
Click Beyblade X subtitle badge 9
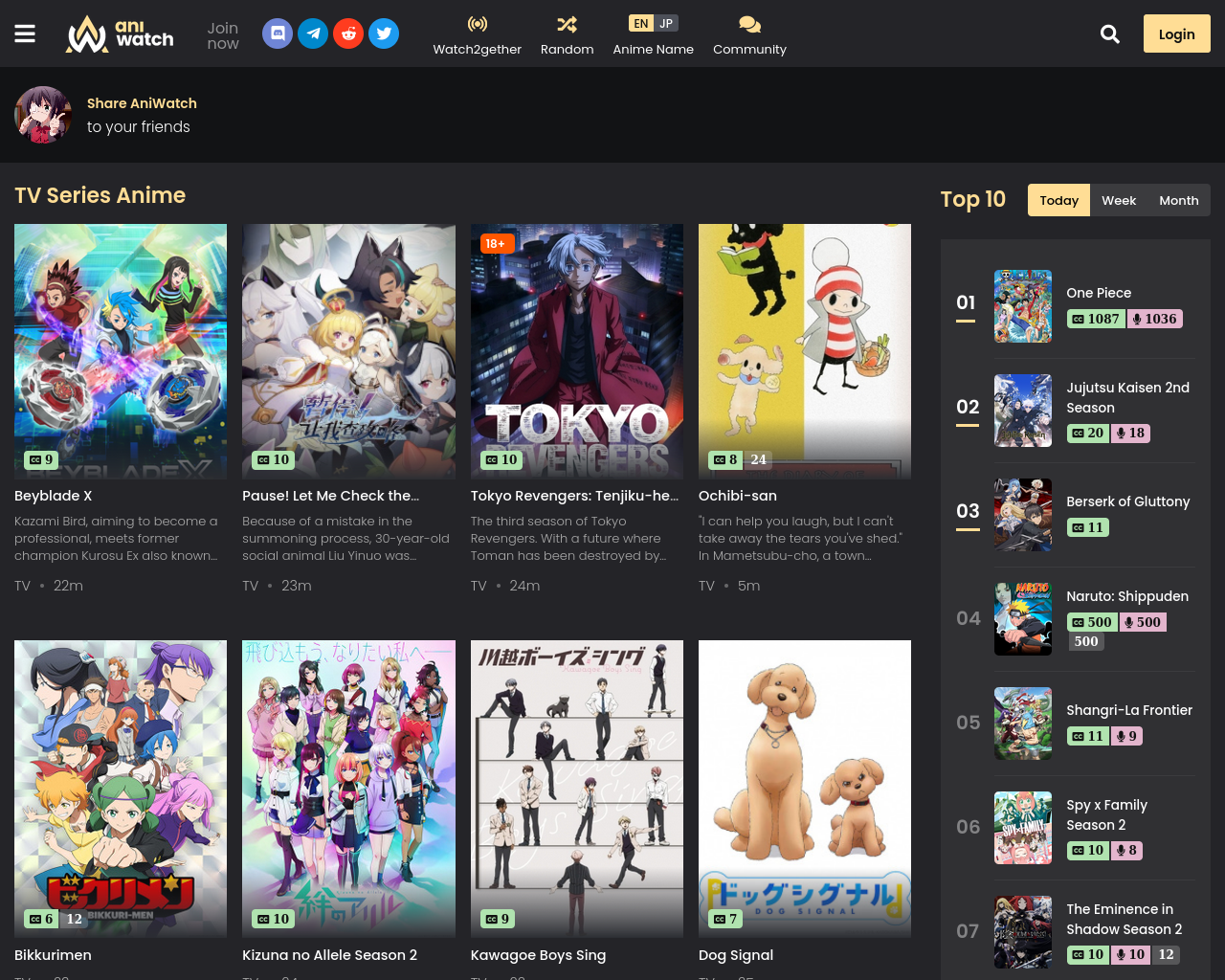[41, 459]
